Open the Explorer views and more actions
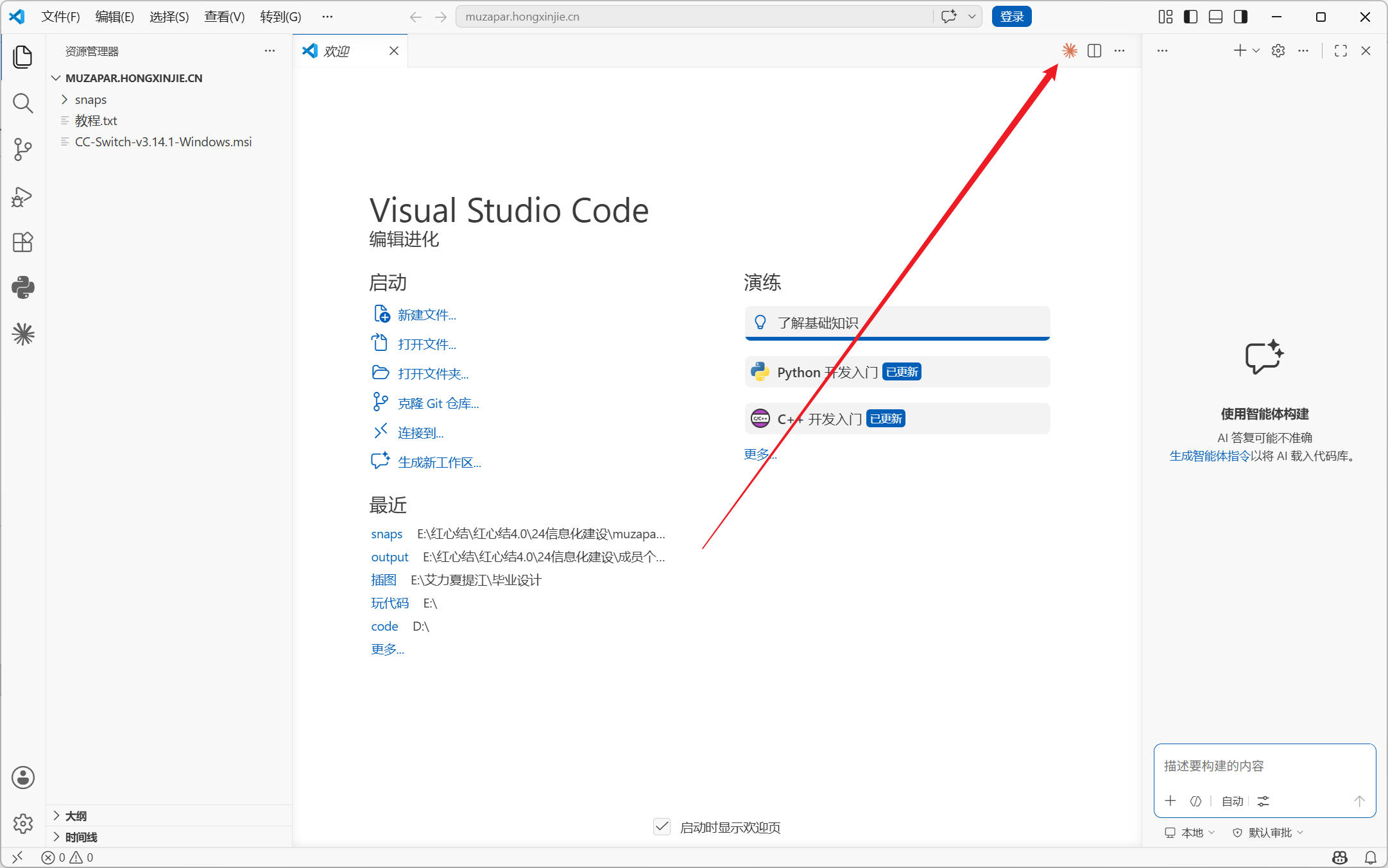Screen dimensions: 1388x868 click(270, 51)
